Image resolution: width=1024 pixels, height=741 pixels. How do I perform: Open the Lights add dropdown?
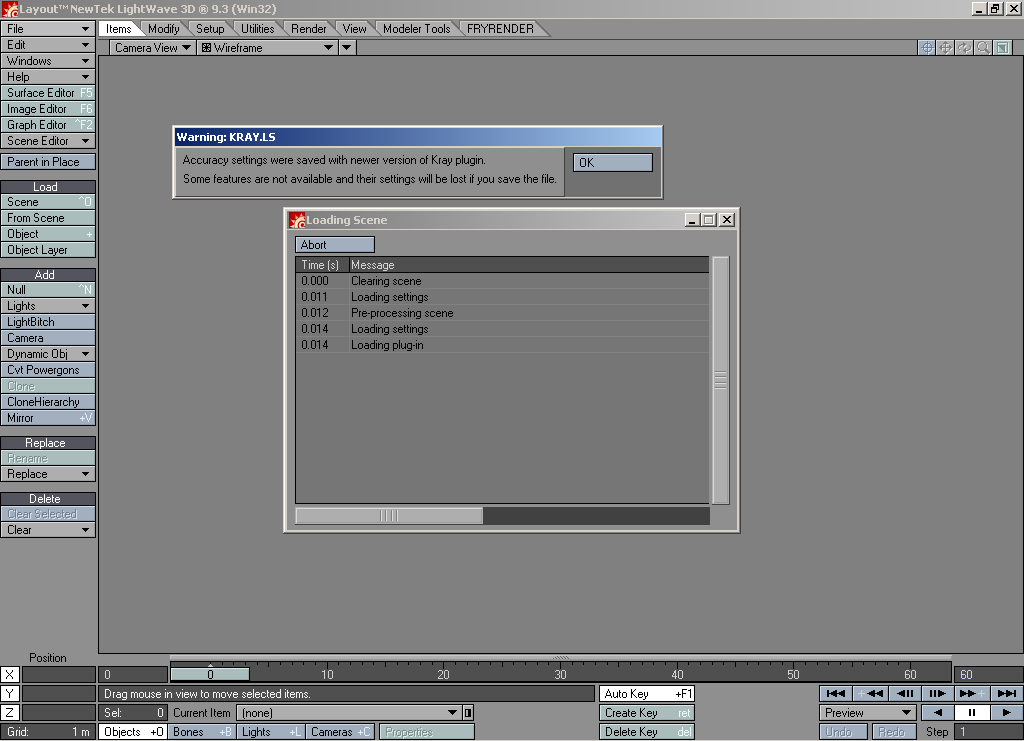click(48, 306)
